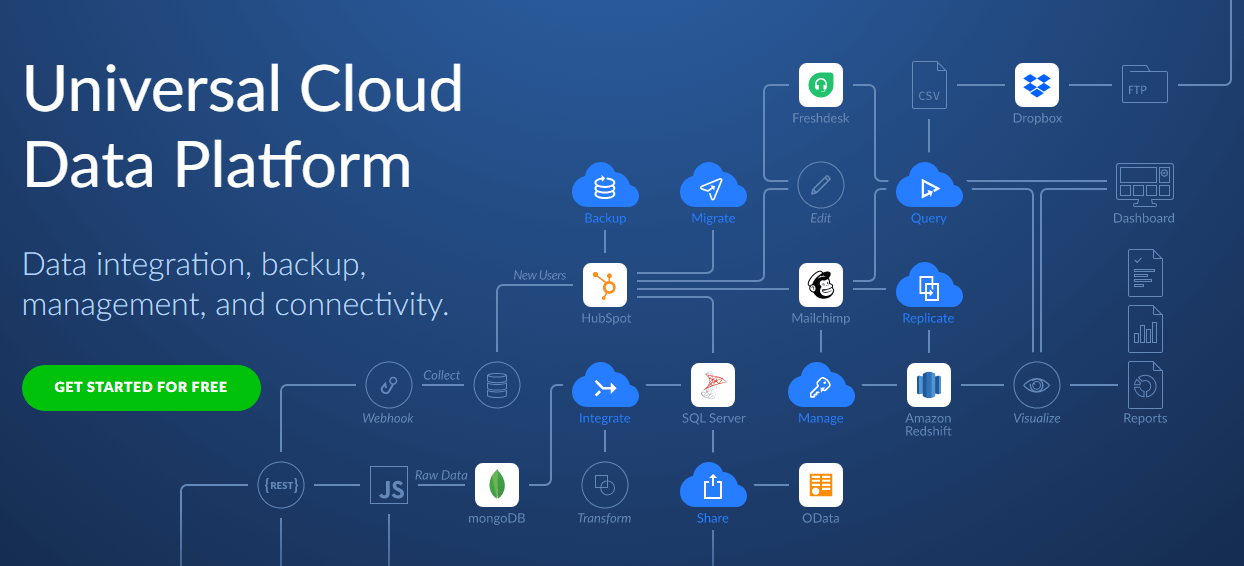
Task: Click the "Backup" label text
Action: click(605, 218)
